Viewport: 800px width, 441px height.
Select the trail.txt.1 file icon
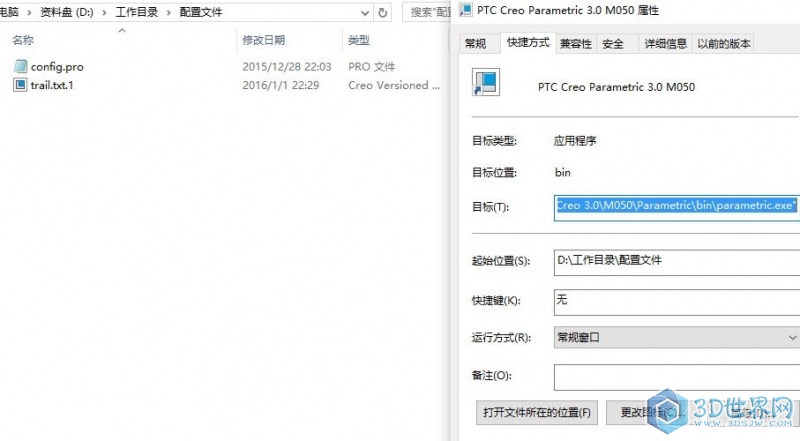coord(20,85)
